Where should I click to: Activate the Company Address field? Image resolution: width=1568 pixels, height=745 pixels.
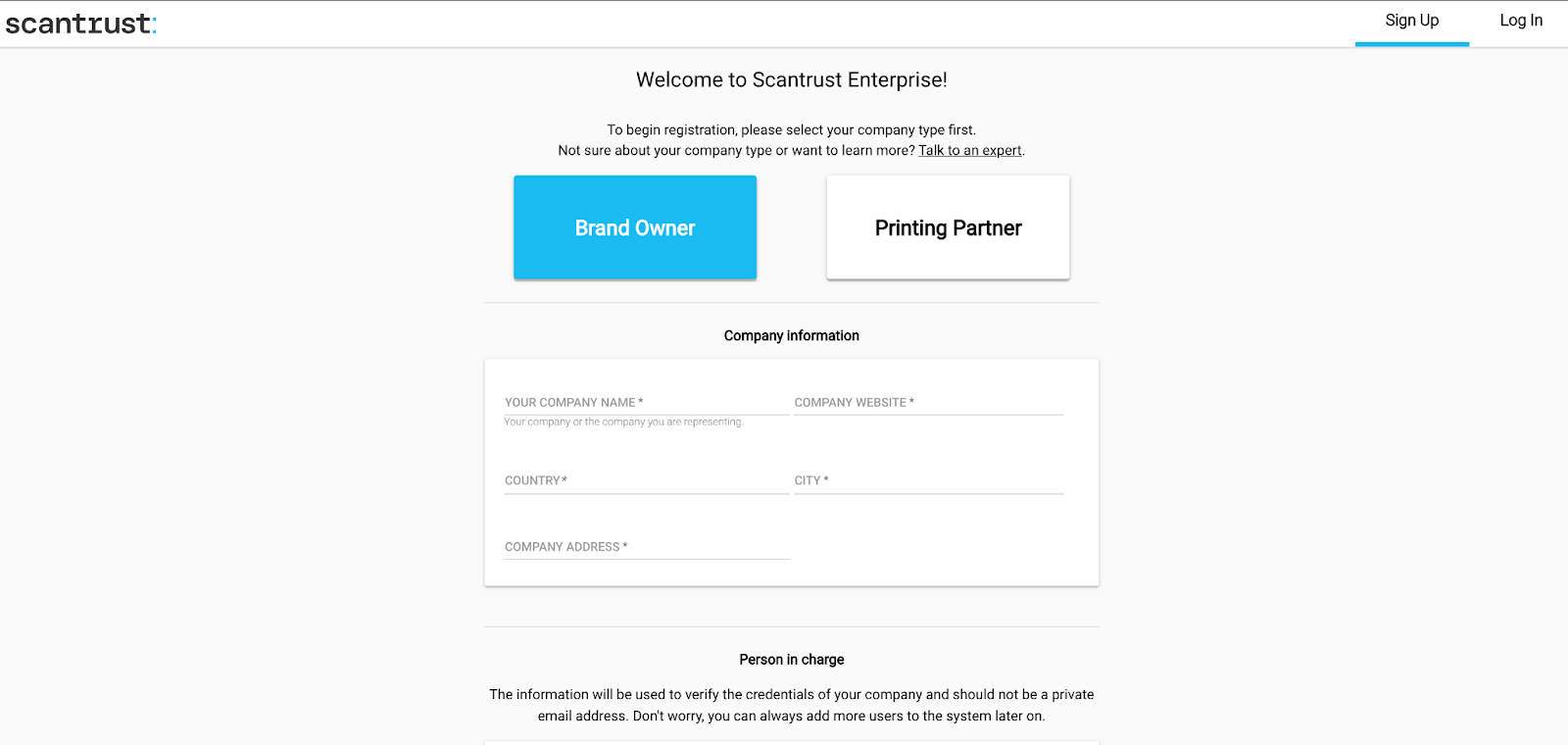click(647, 546)
